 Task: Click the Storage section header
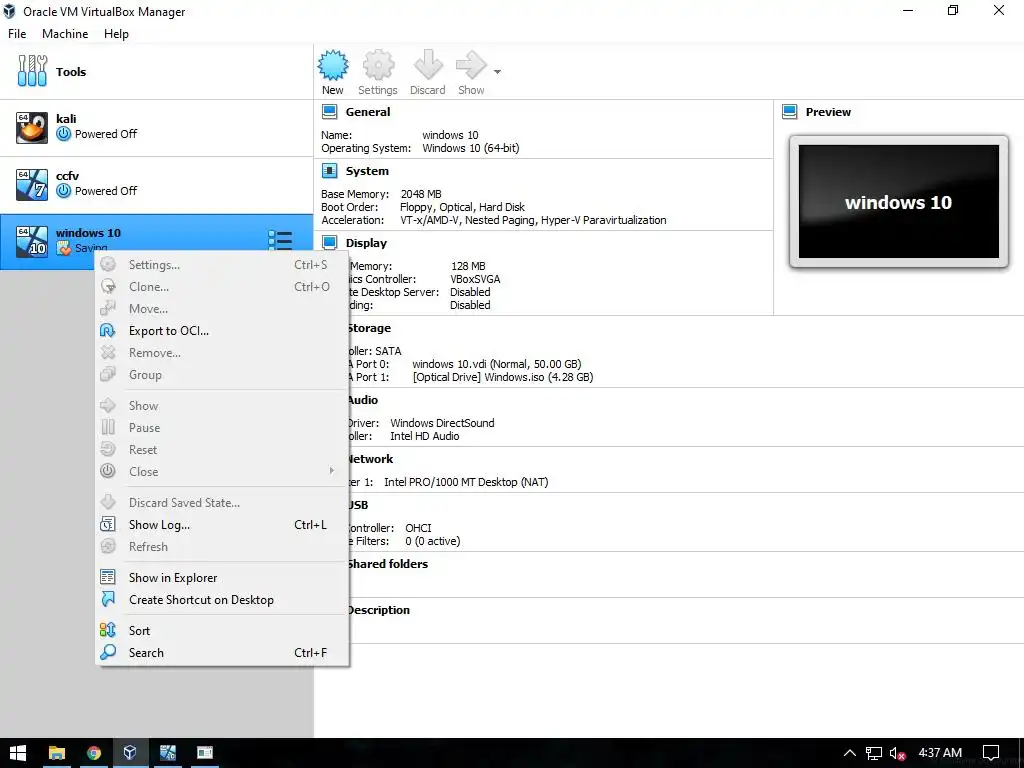pos(369,328)
